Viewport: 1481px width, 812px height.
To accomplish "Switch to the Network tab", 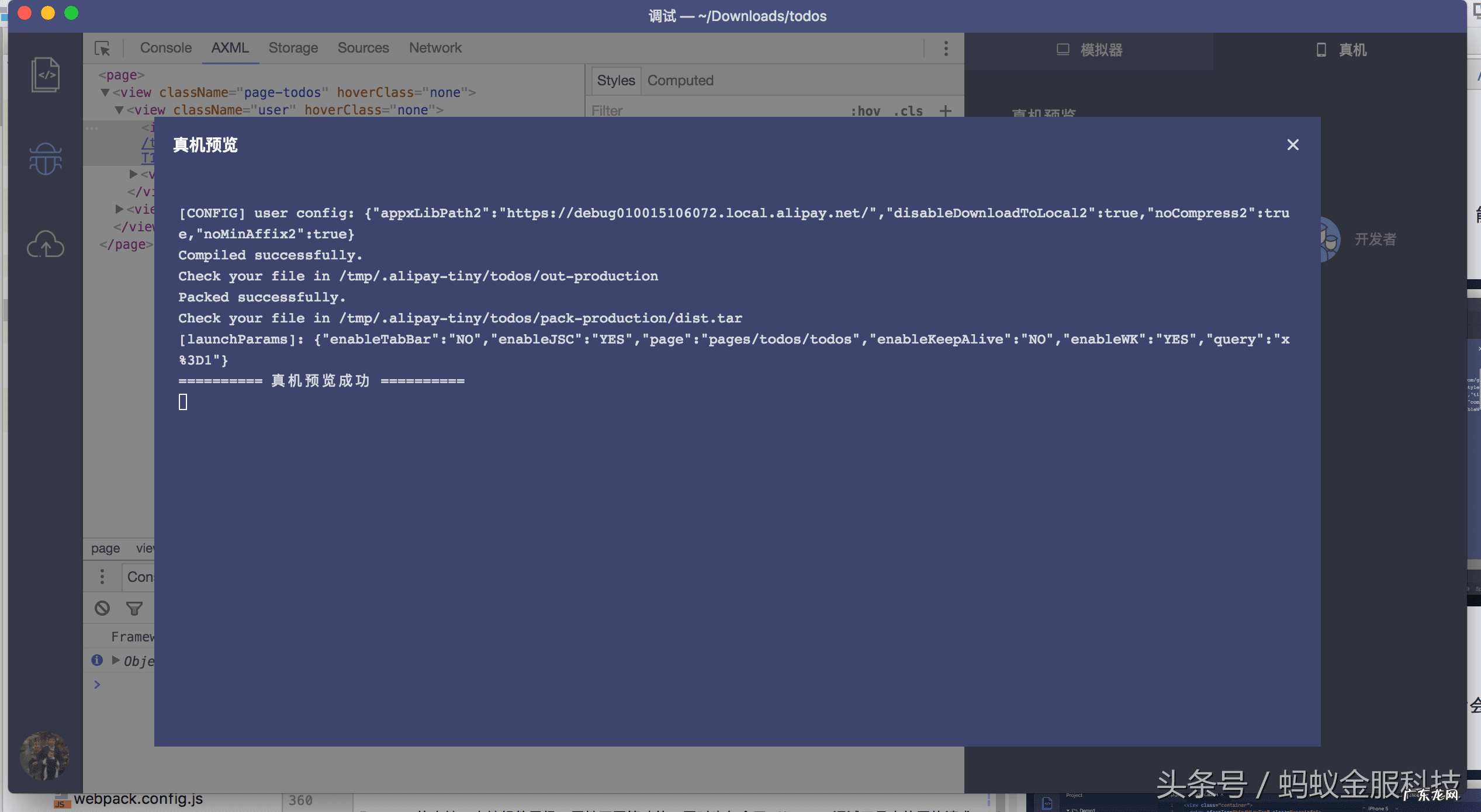I will [x=435, y=48].
